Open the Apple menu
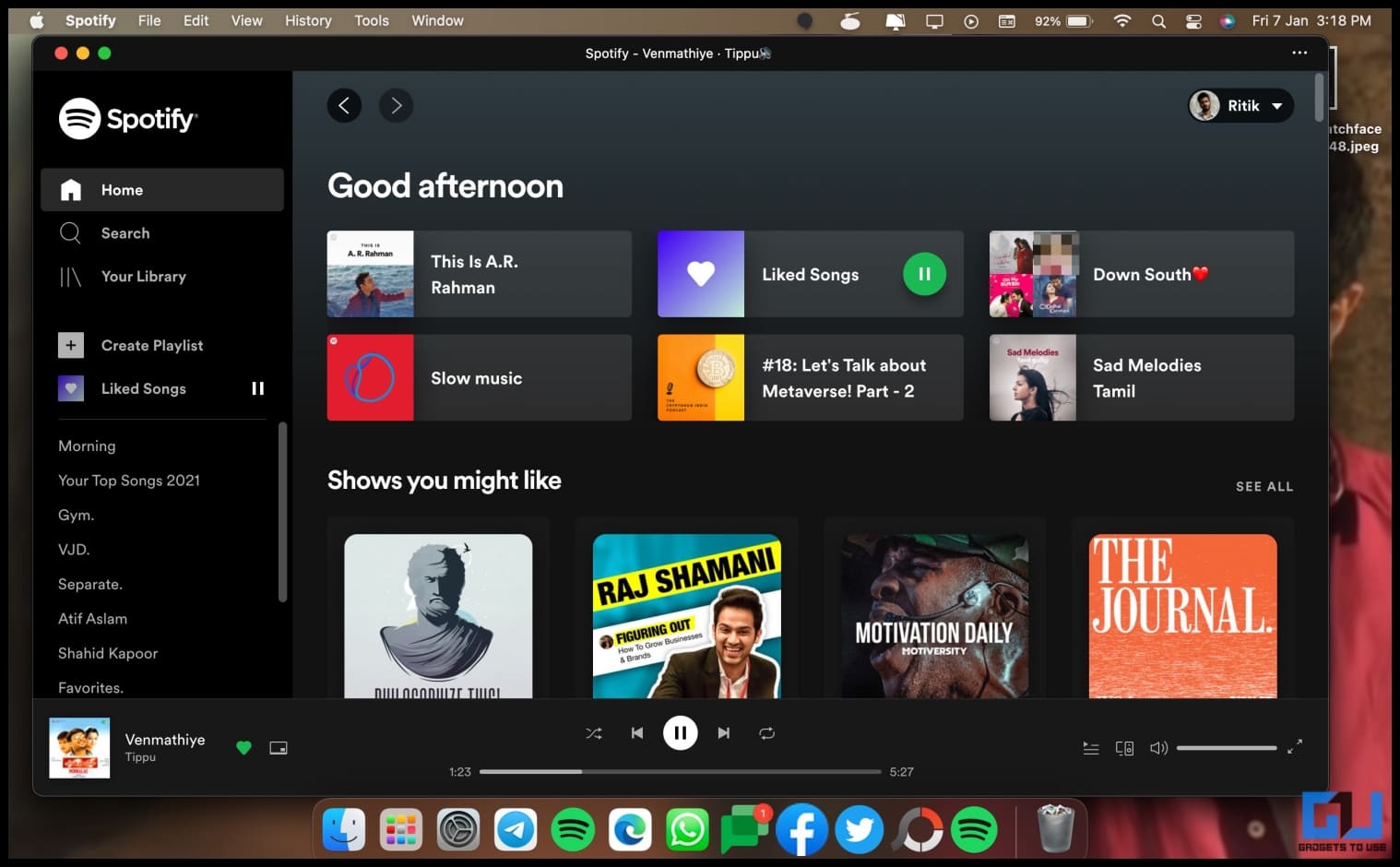Viewport: 1400px width, 867px height. click(x=37, y=20)
